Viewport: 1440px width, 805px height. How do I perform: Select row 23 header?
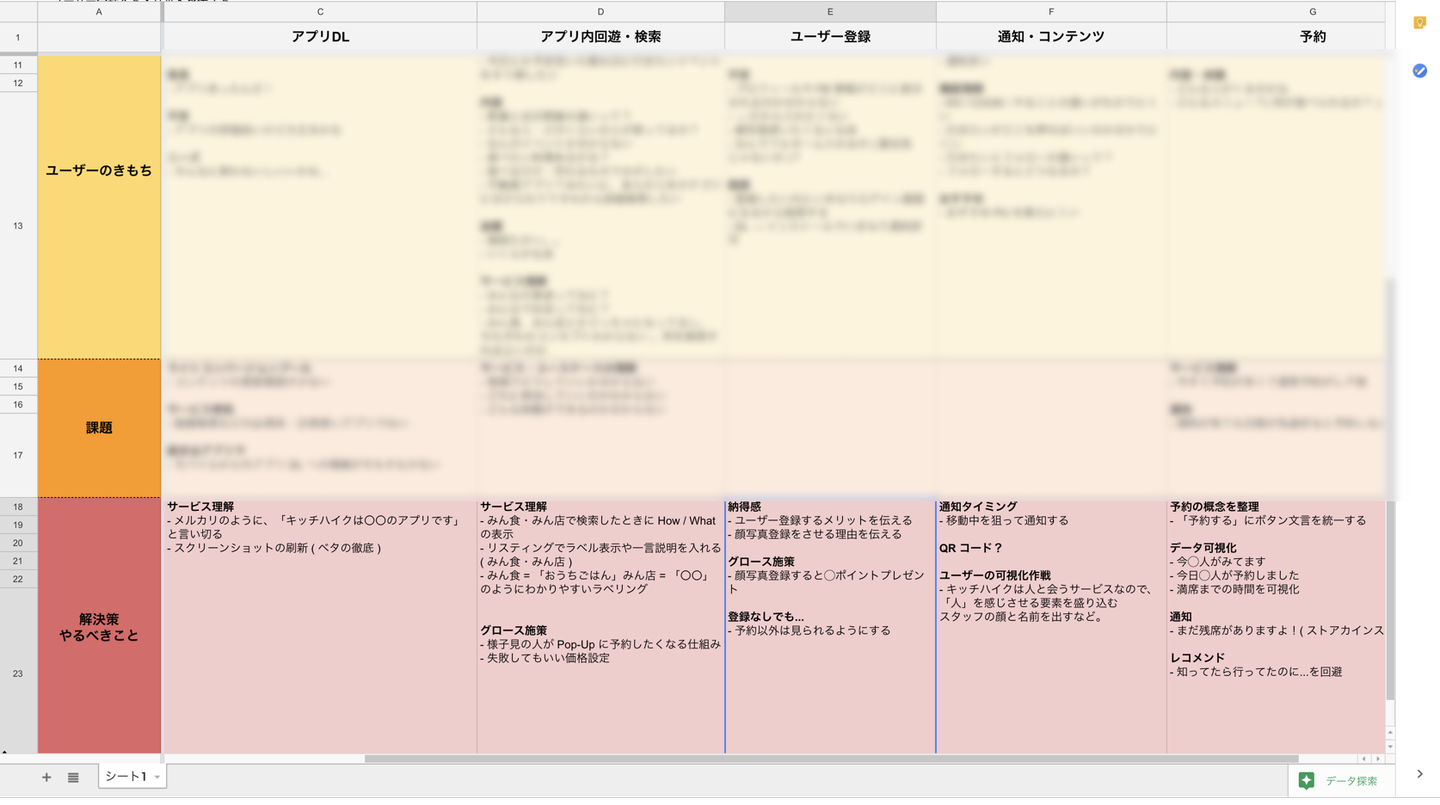pyautogui.click(x=19, y=673)
